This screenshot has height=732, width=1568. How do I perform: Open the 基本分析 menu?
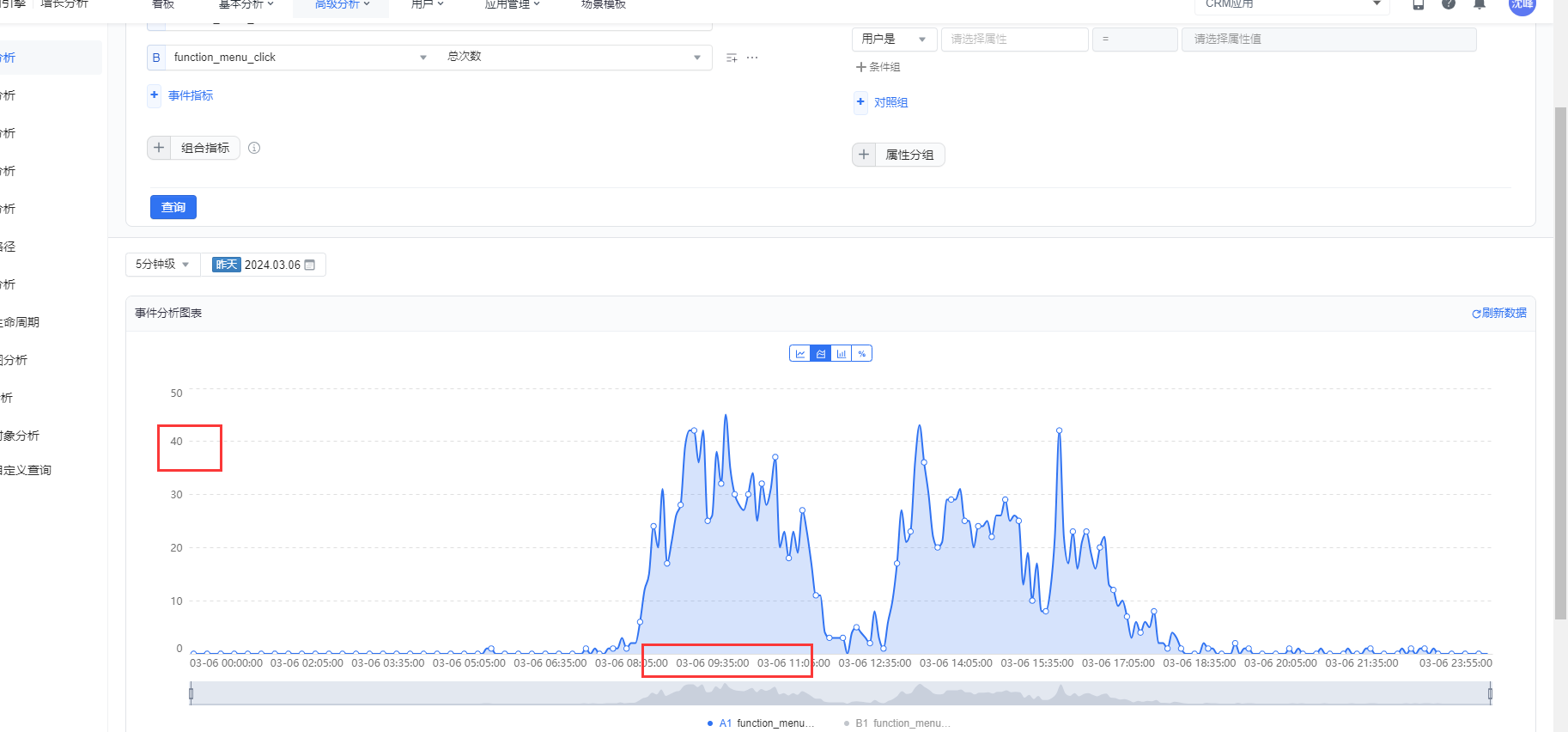coord(246,4)
